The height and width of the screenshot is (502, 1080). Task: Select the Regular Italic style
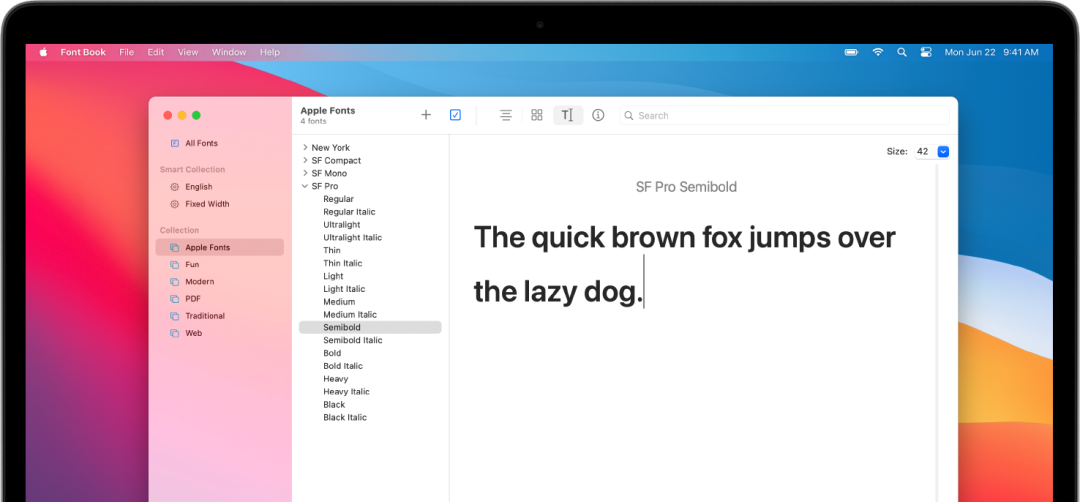pos(349,212)
